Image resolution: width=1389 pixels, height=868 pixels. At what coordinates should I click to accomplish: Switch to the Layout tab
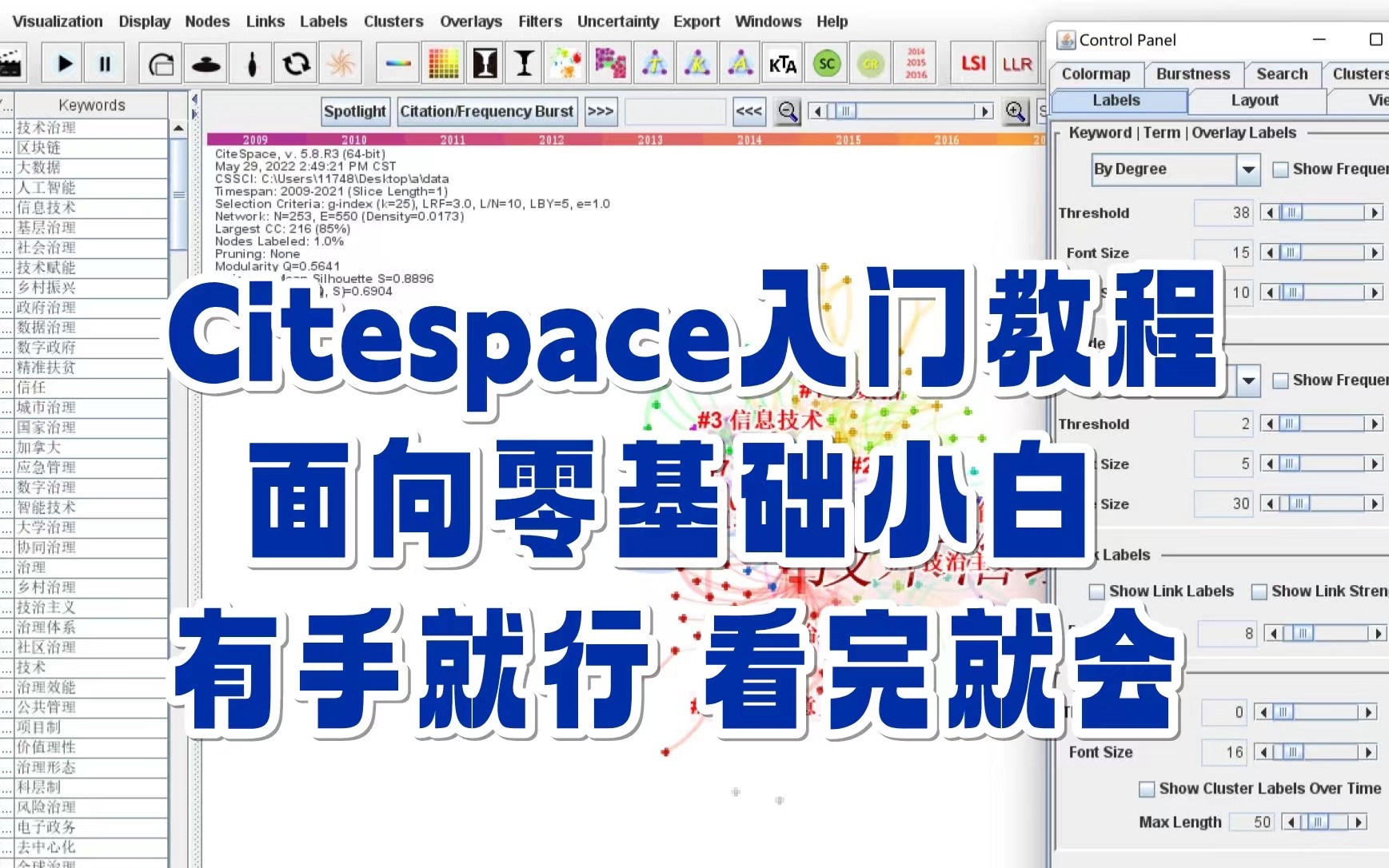[1255, 101]
